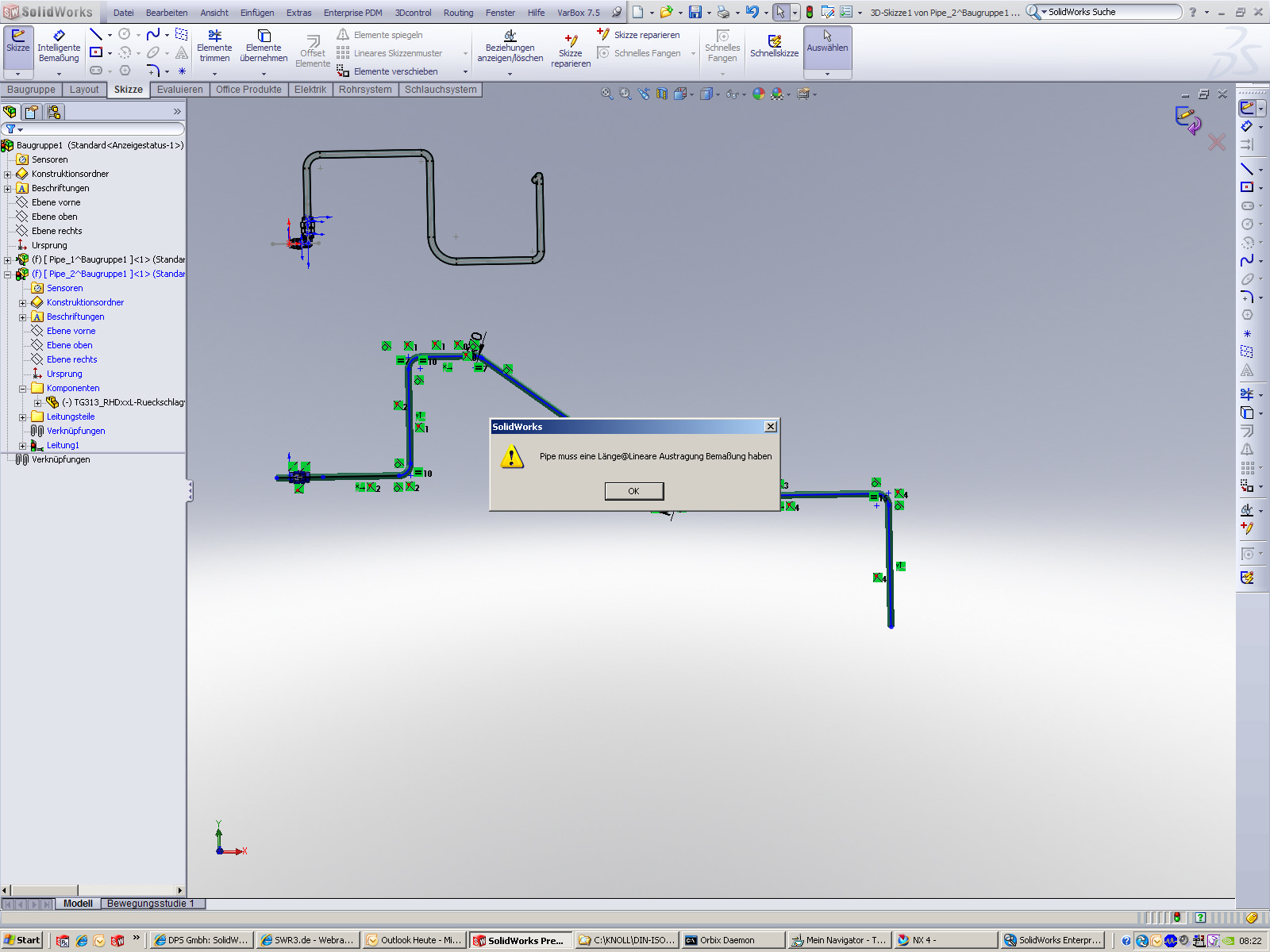Open the Elemente übernehmen dropdown arrow
Viewport: 1270px width, 952px height.
pos(264,74)
